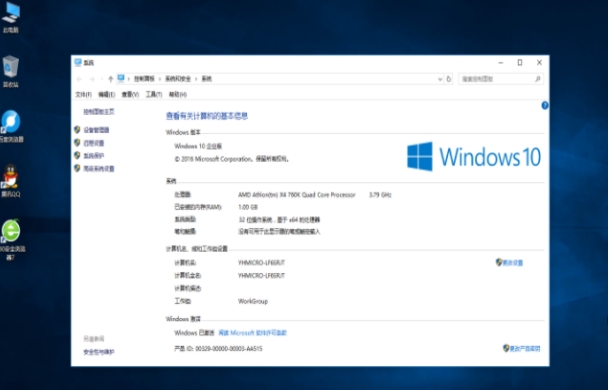Select the green 360 browser desktop icon

(11, 239)
